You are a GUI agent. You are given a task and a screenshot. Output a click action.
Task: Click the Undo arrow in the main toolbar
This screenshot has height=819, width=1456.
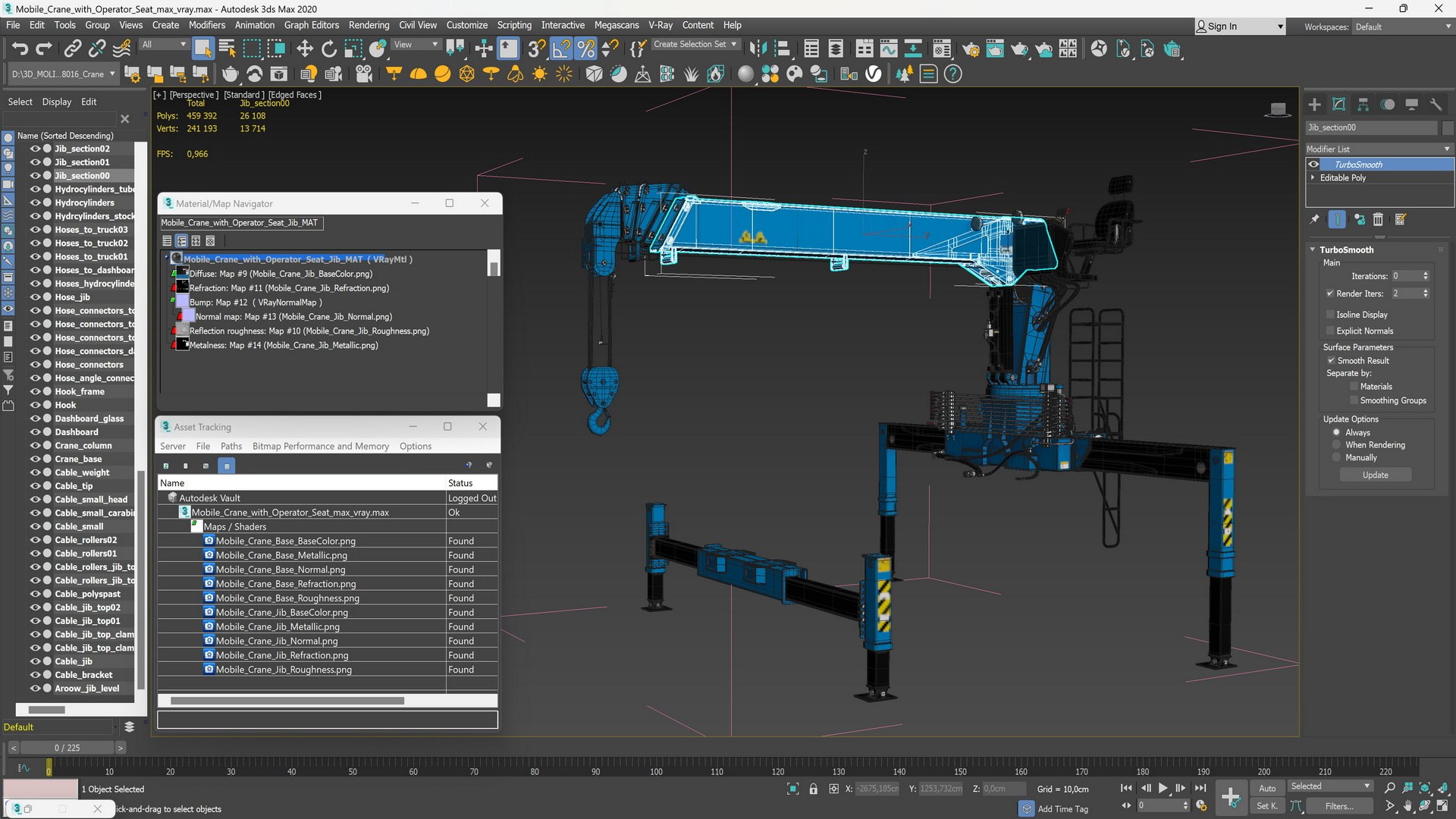(20, 49)
